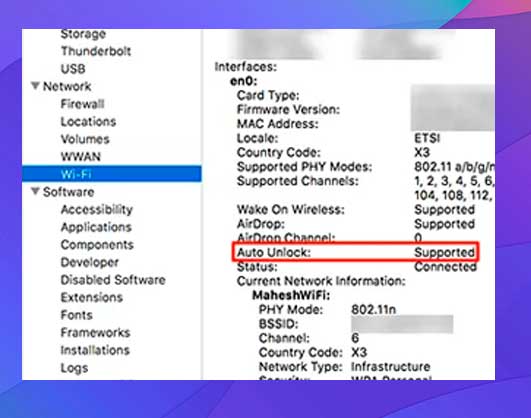Click the Infrastructure network type value
The image size is (531, 418).
391,367
